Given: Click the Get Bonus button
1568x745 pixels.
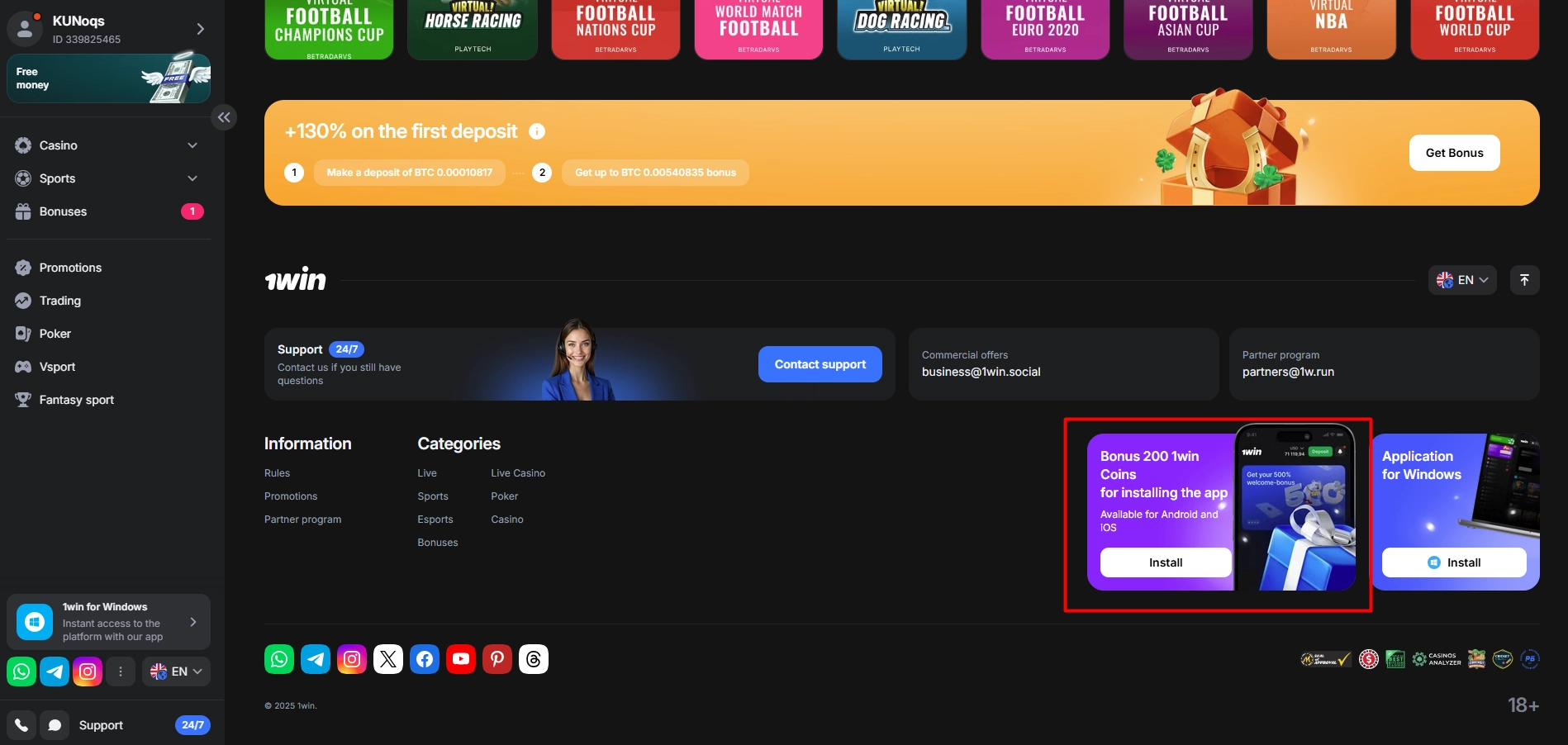Looking at the screenshot, I should (1454, 153).
